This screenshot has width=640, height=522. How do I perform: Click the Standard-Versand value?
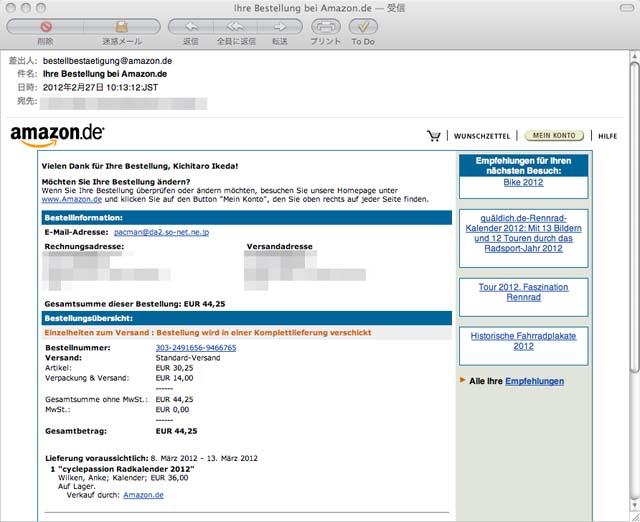click(x=188, y=358)
